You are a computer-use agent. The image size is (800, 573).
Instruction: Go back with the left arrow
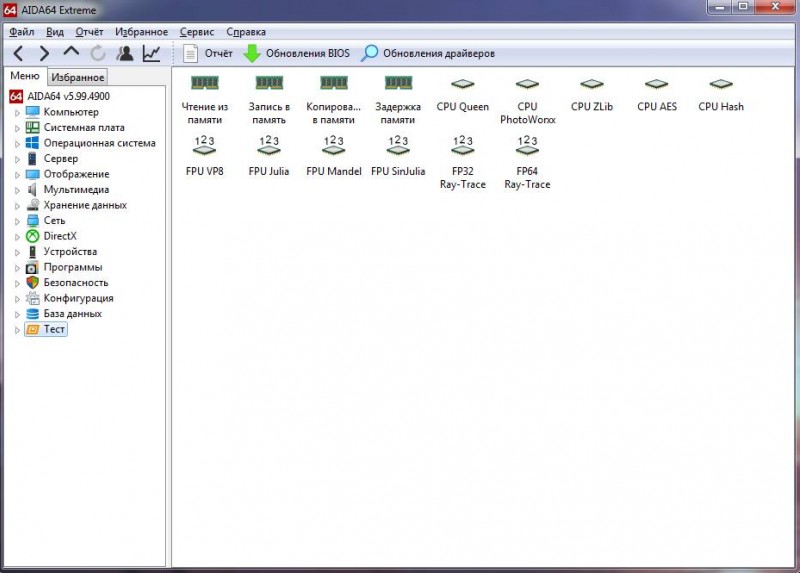click(18, 53)
